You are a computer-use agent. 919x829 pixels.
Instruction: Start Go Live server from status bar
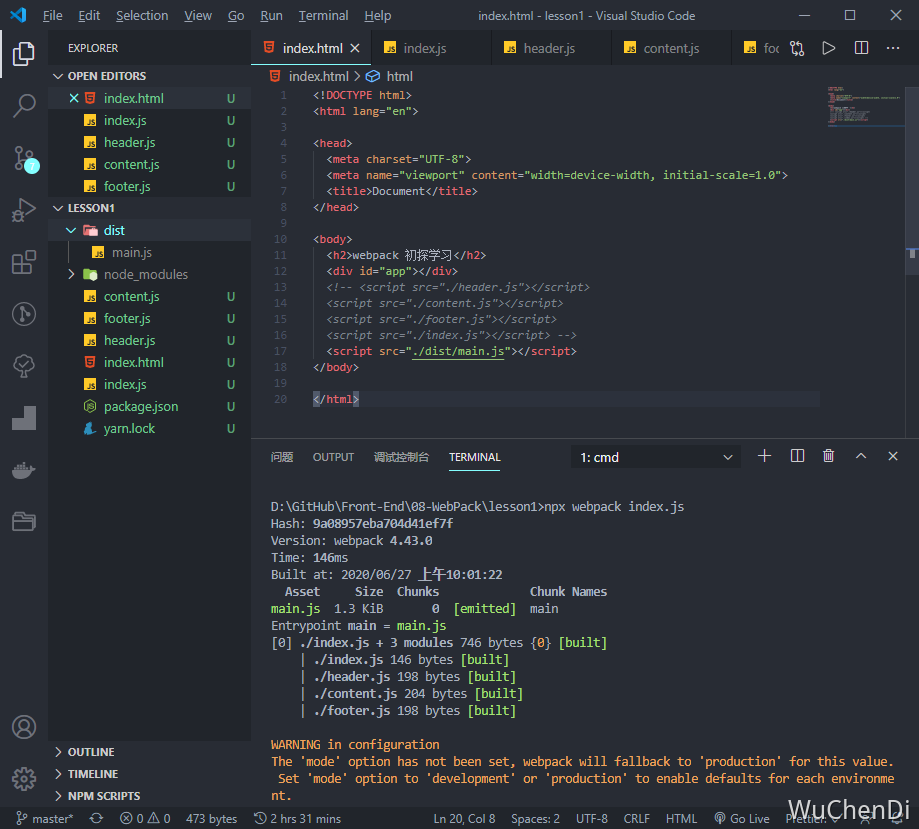click(x=741, y=818)
